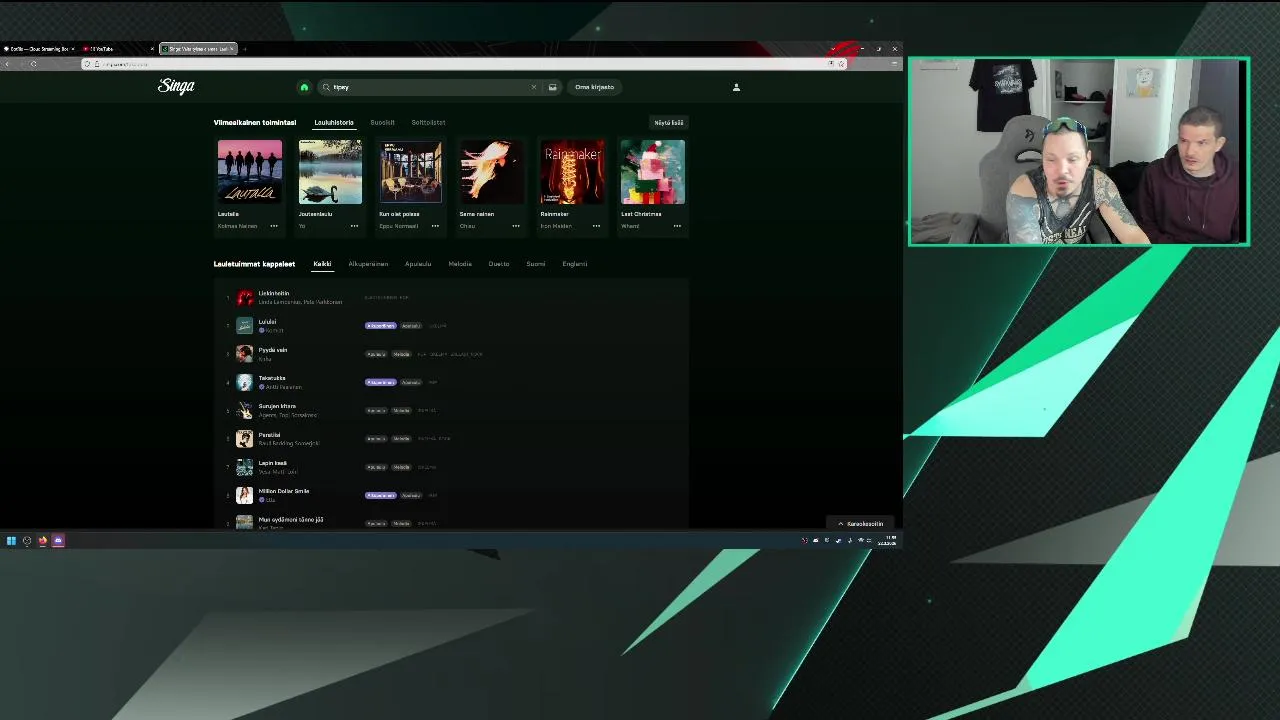Filter songs by Duetto
Screen dimensions: 1280x720
[499, 264]
